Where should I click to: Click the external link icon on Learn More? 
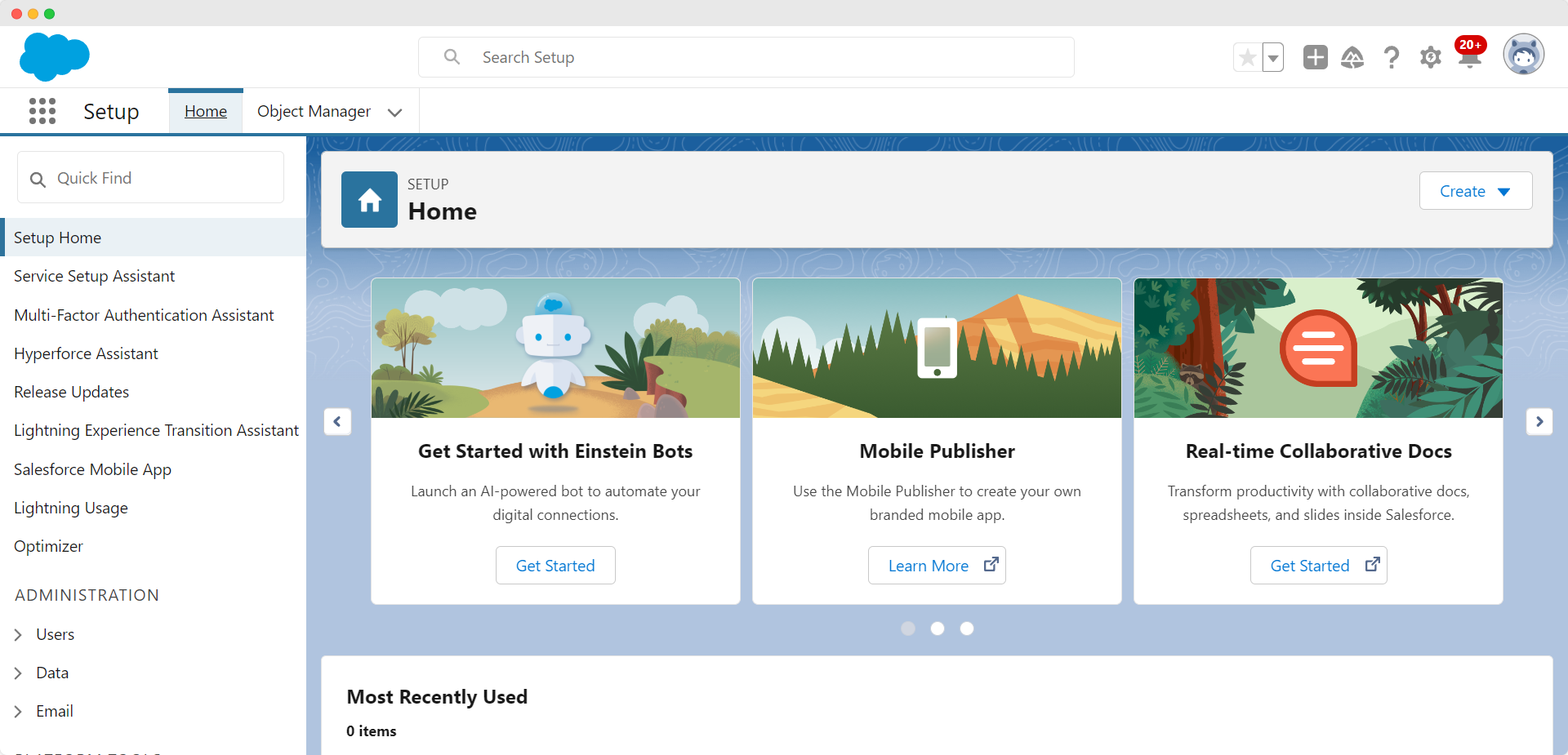(991, 565)
